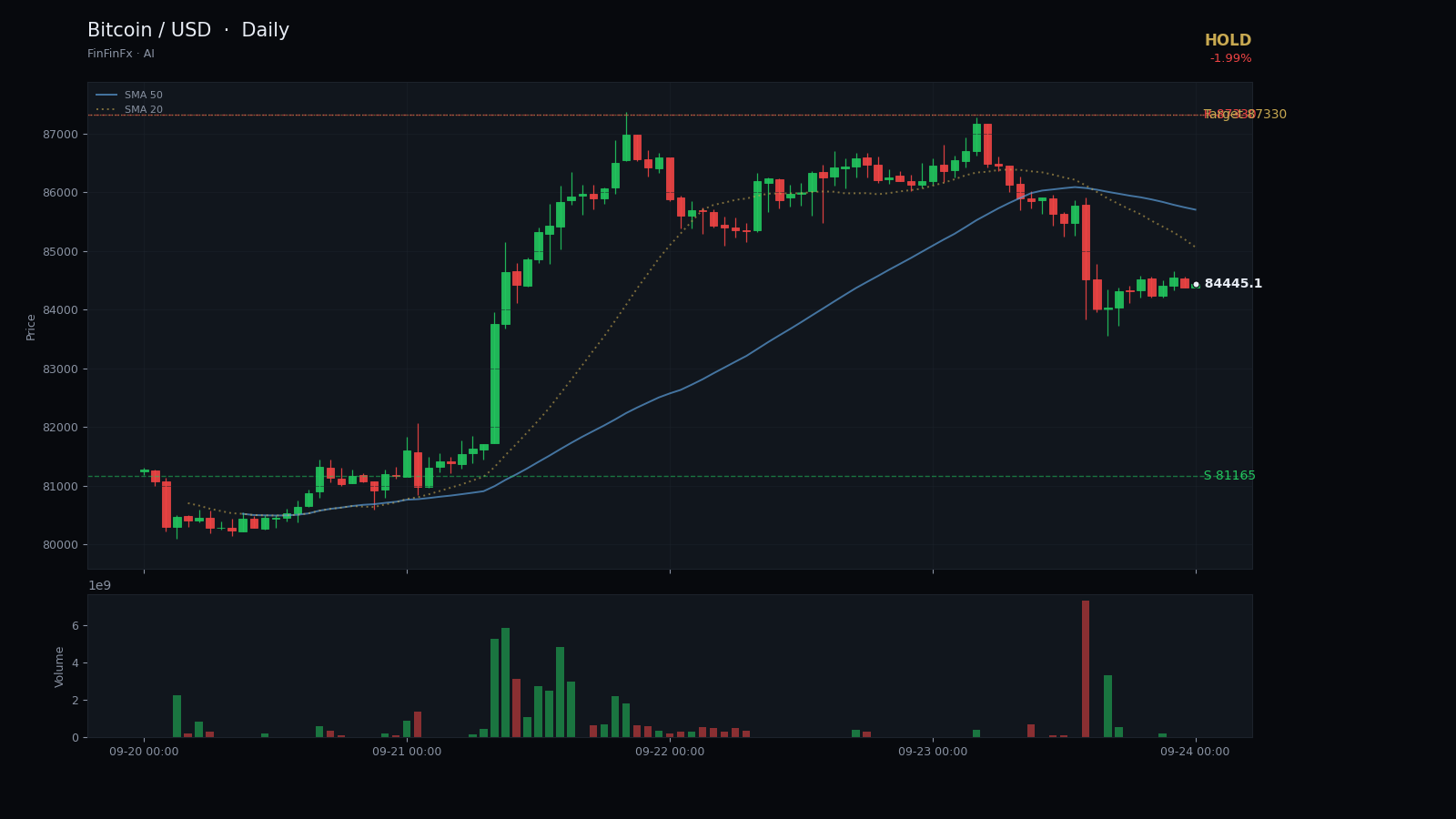Click the tallest red volume bar
Screen dimensions: 1456x819
(x=1086, y=669)
